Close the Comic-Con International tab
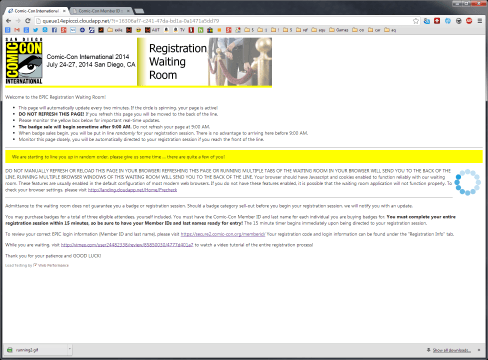Viewport: 488px width, 360px height. (64, 11)
